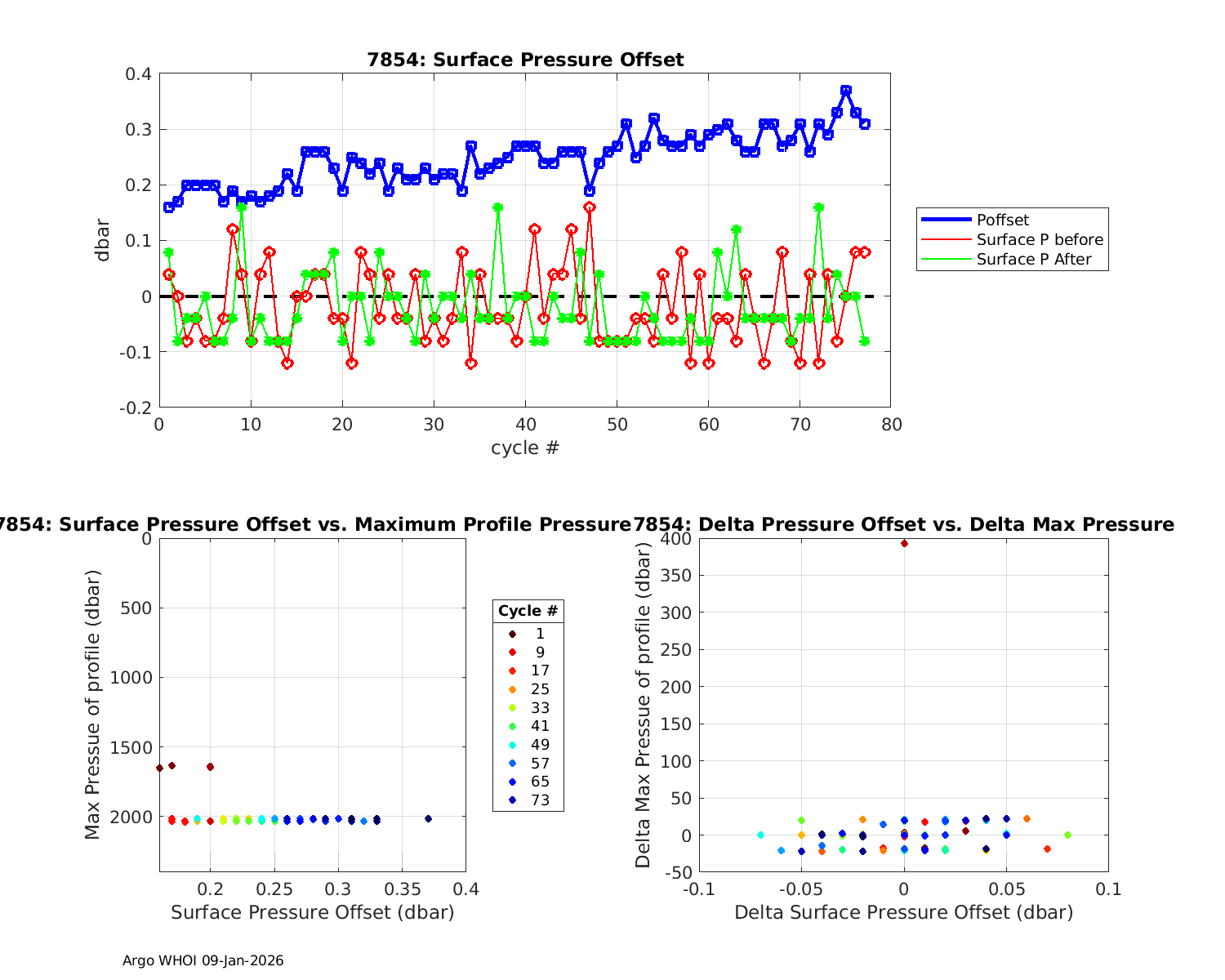Click the '7854: Surface Pressure Offset' top title
This screenshot has height=980, width=1225.
(525, 60)
